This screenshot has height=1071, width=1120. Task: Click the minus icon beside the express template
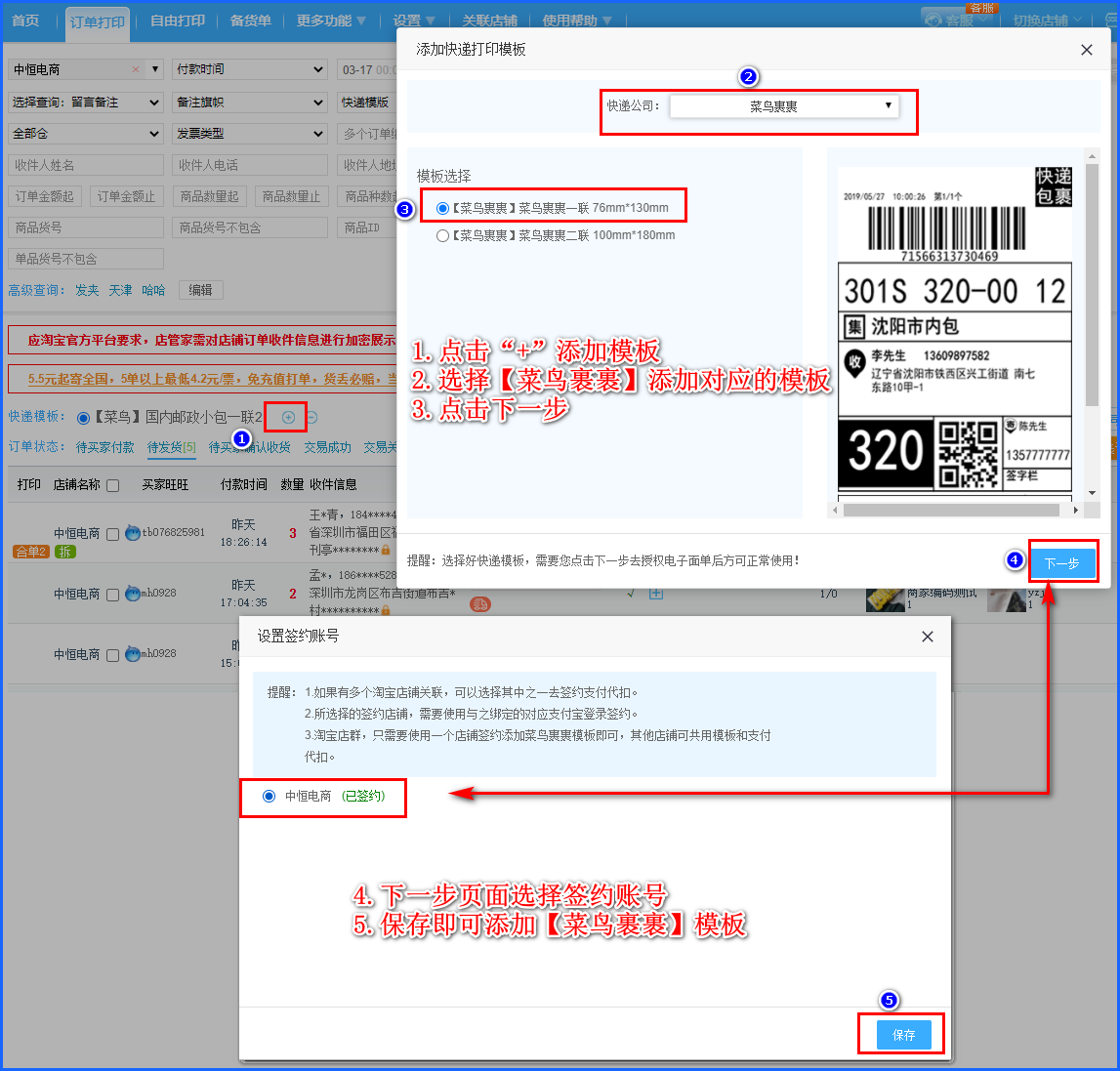coord(312,418)
